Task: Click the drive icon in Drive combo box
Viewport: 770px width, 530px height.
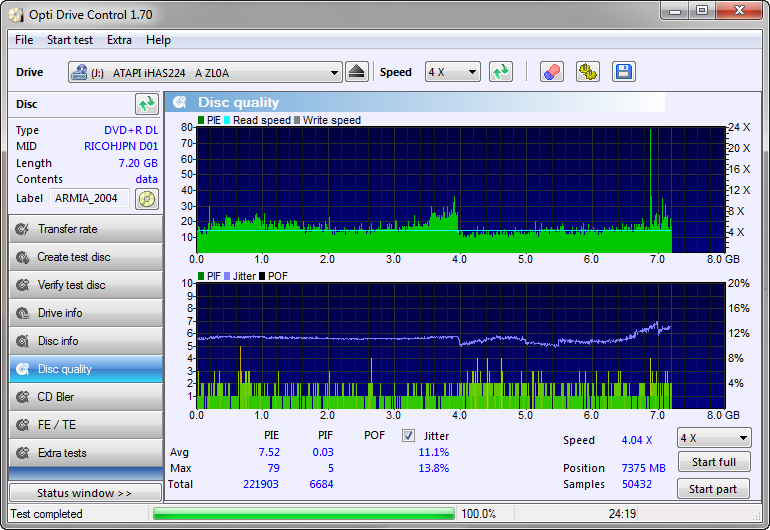Action: point(79,73)
